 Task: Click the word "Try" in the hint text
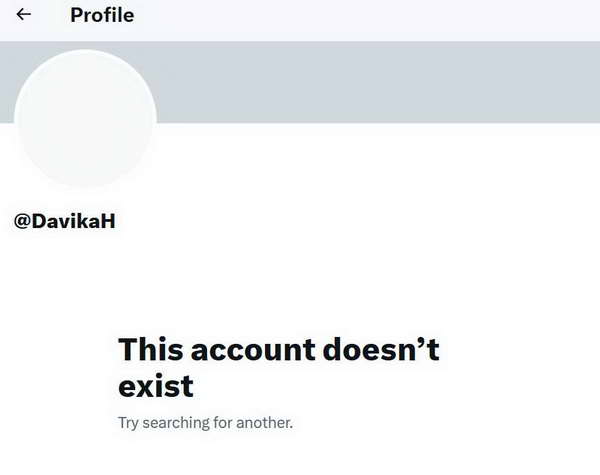[128, 423]
